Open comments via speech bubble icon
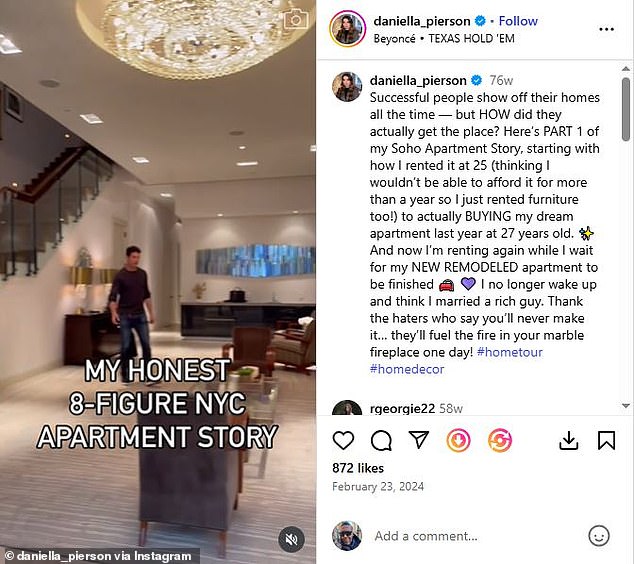The image size is (634, 564). (x=381, y=440)
